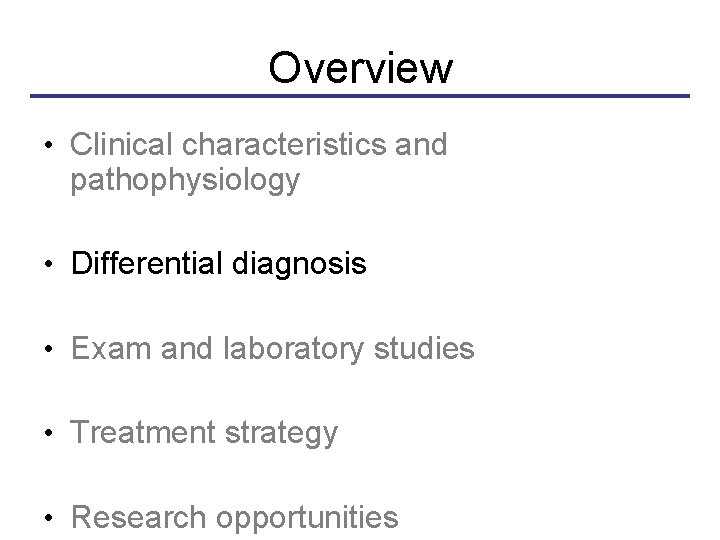Image resolution: width=720 pixels, height=540 pixels.
Task: Click the bullet dot before "Research opportunities"
Action: 48,518
